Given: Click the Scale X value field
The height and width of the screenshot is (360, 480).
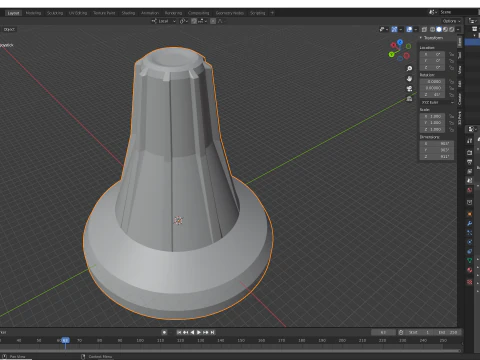Looking at the screenshot, I should [x=432, y=116].
